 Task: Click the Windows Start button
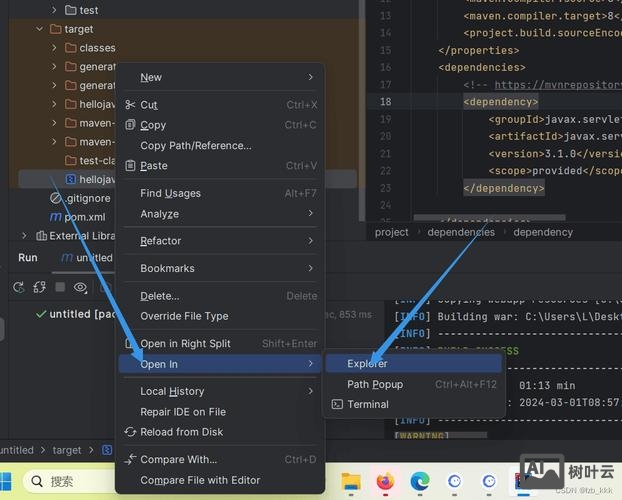tap(8, 481)
